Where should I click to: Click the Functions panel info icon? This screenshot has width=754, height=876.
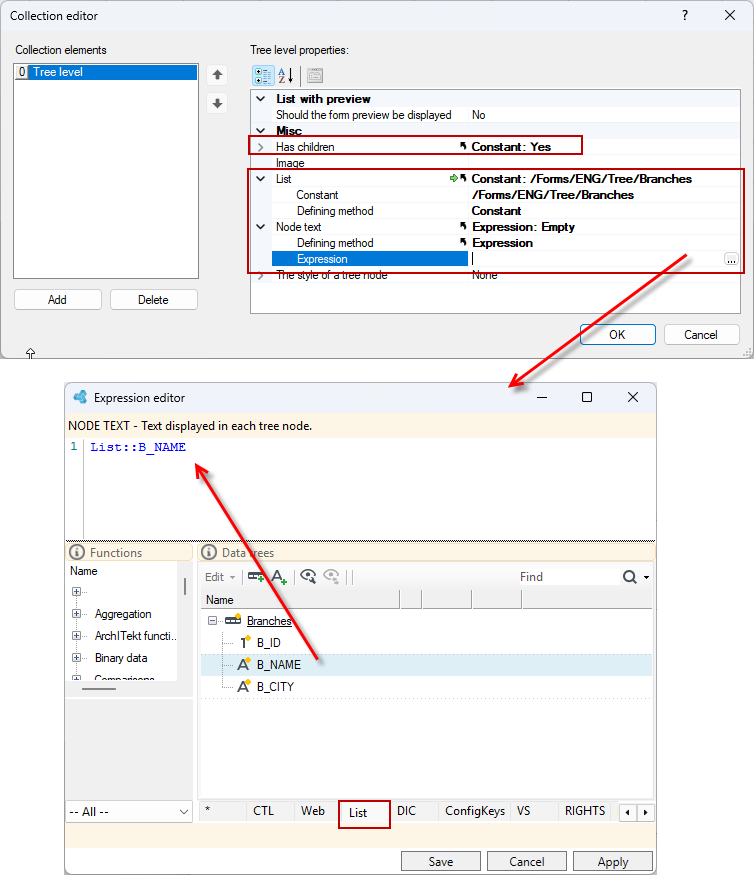[77, 553]
